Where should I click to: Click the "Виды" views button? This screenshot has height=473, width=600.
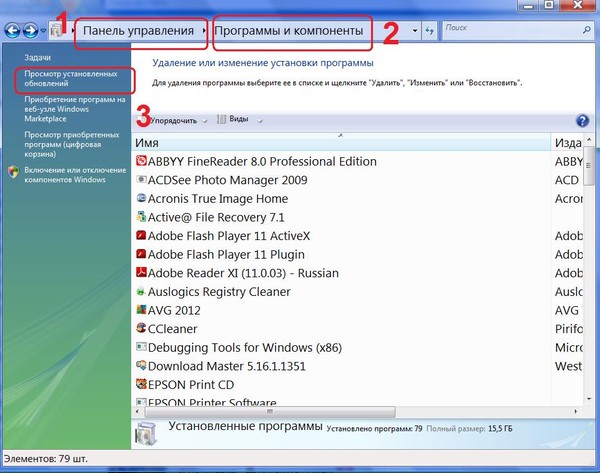pyautogui.click(x=233, y=119)
